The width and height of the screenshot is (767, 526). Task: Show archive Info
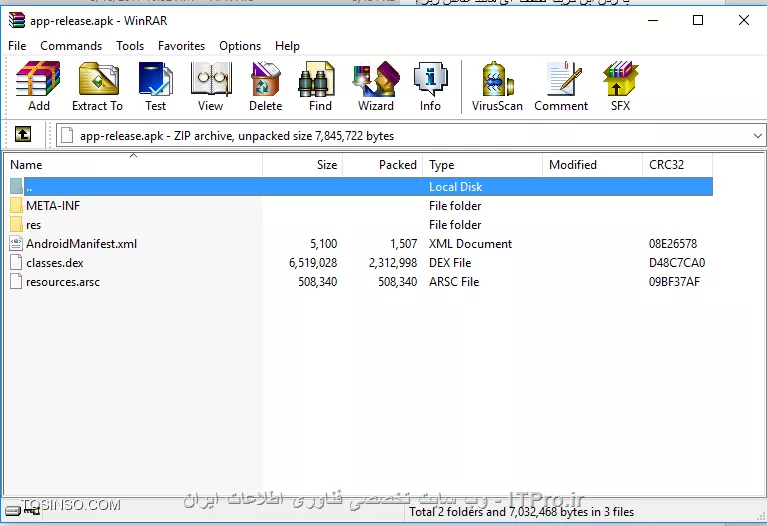(430, 86)
